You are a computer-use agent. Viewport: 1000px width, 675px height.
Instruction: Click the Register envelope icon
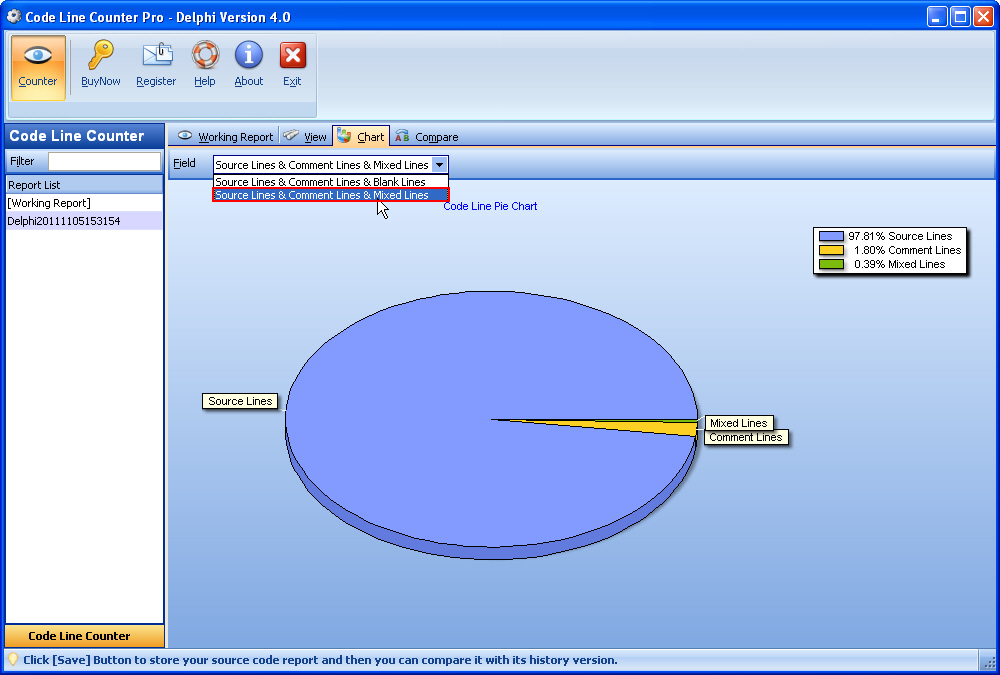(156, 56)
